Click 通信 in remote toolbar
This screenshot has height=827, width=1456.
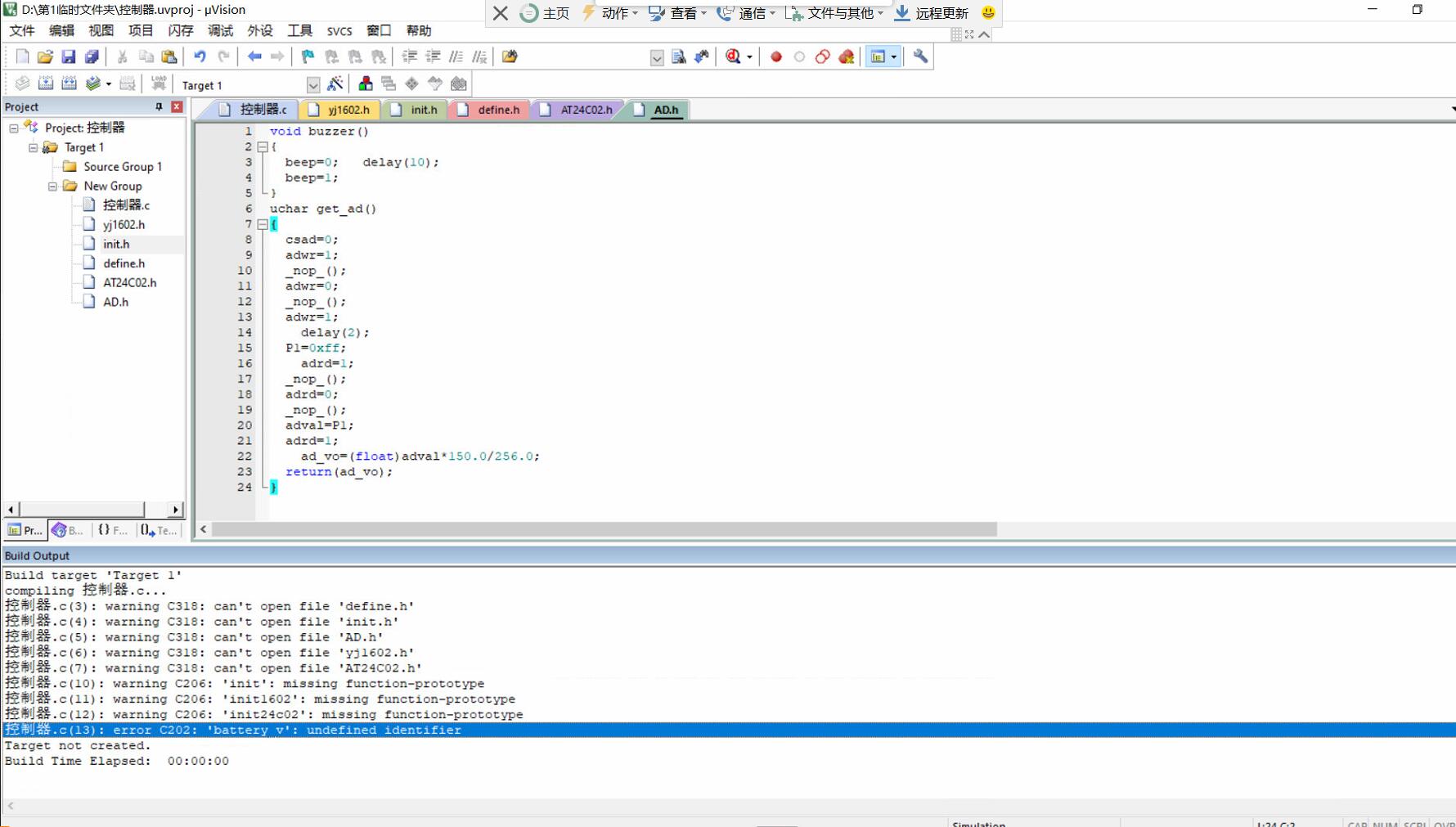(747, 13)
